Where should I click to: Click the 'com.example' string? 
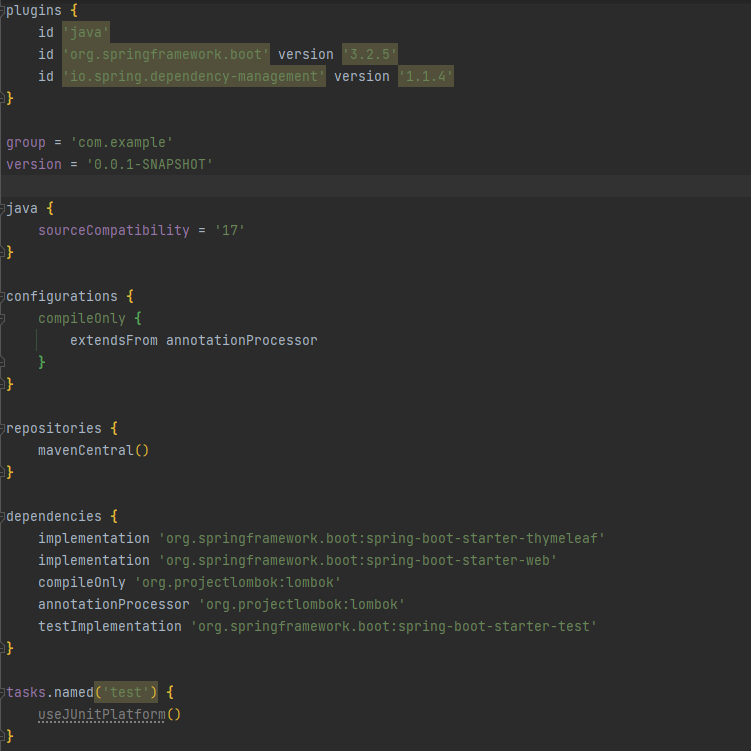pyautogui.click(x=122, y=143)
